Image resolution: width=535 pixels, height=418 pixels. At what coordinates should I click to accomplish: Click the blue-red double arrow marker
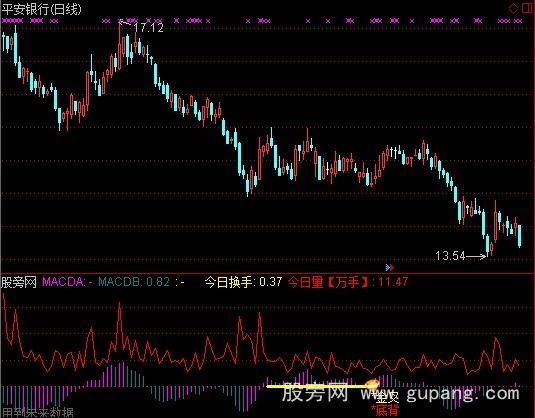point(389,267)
